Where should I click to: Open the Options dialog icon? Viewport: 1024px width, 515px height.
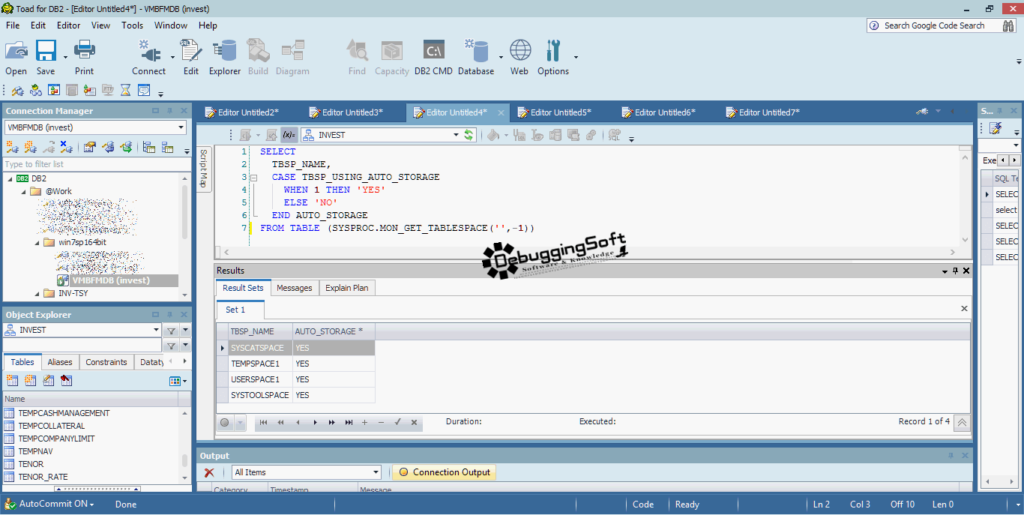point(553,57)
